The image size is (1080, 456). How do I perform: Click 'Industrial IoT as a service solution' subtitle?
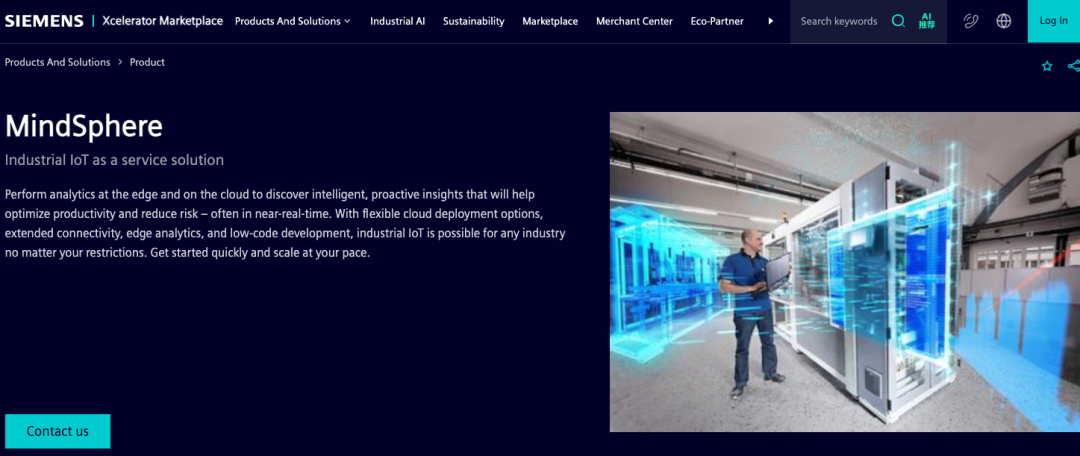tap(114, 160)
